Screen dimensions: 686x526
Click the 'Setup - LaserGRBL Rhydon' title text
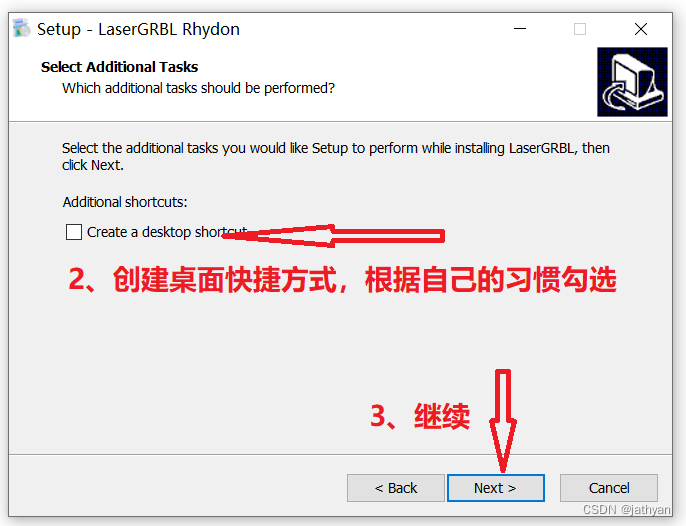[138, 29]
